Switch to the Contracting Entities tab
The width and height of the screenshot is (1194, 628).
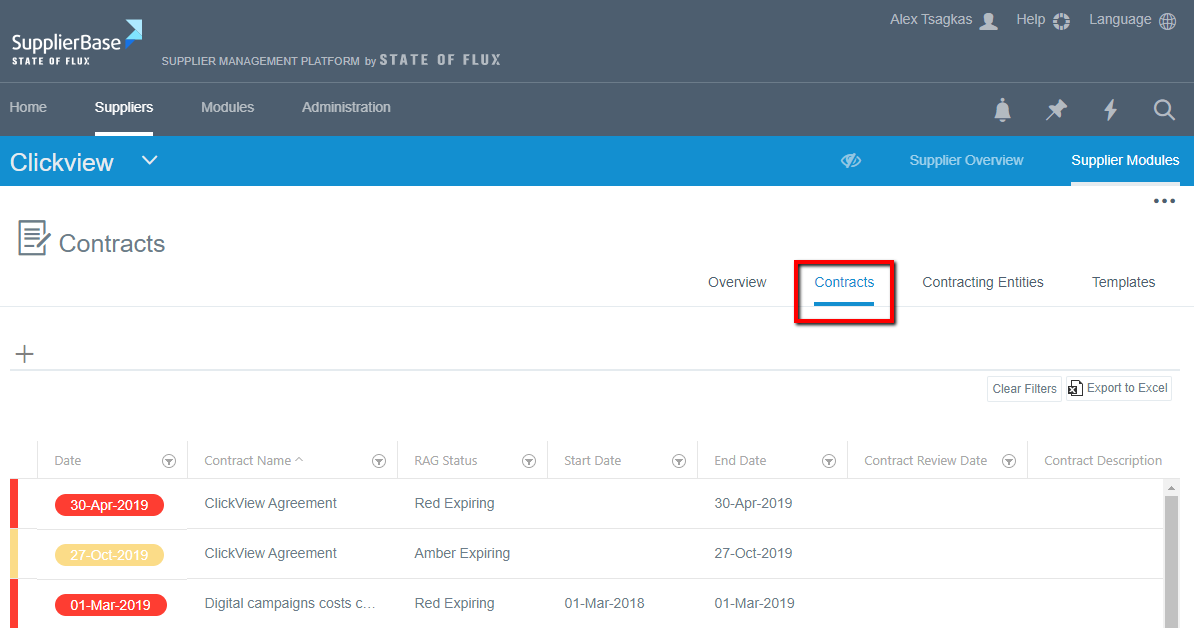(x=982, y=282)
